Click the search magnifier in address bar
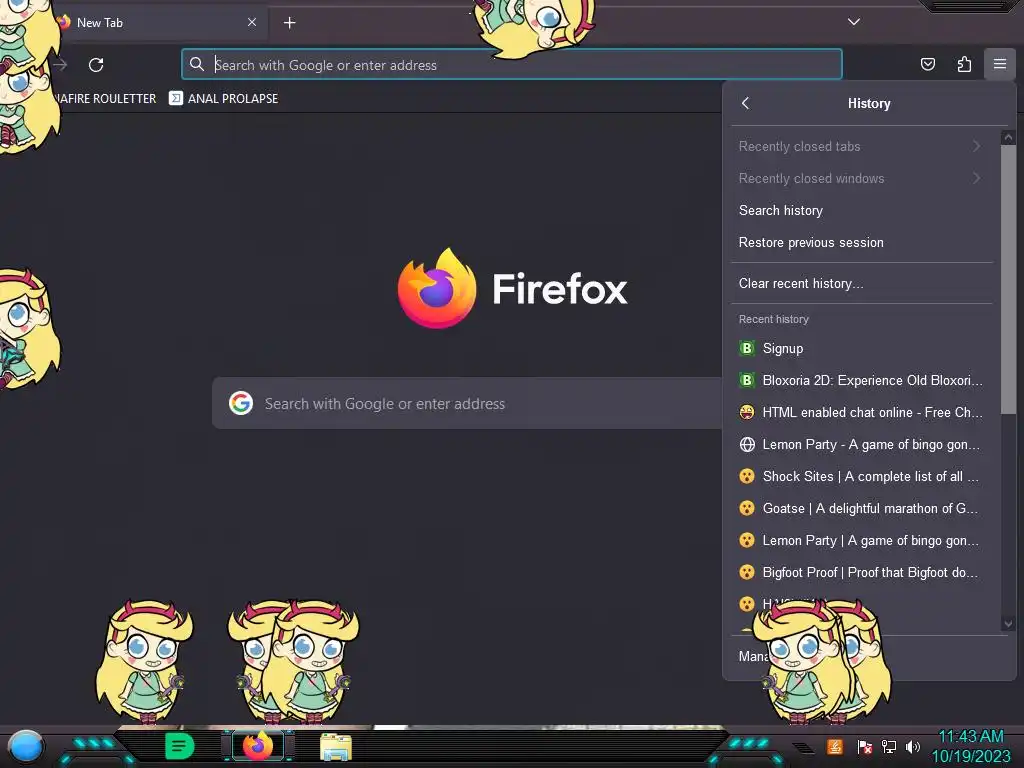Image resolution: width=1024 pixels, height=768 pixels. tap(197, 64)
